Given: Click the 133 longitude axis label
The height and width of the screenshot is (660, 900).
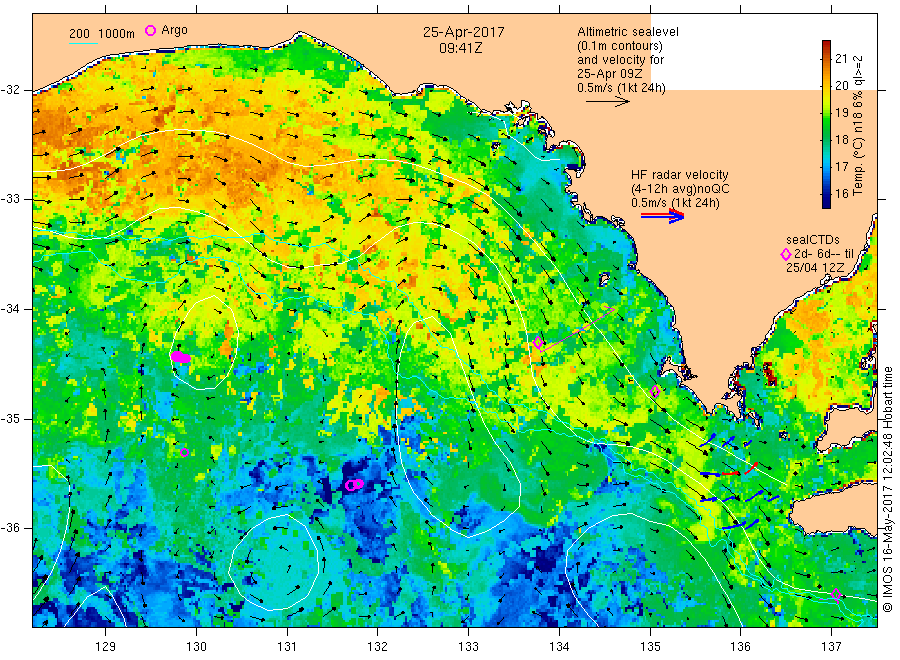Looking at the screenshot, I should point(468,646).
